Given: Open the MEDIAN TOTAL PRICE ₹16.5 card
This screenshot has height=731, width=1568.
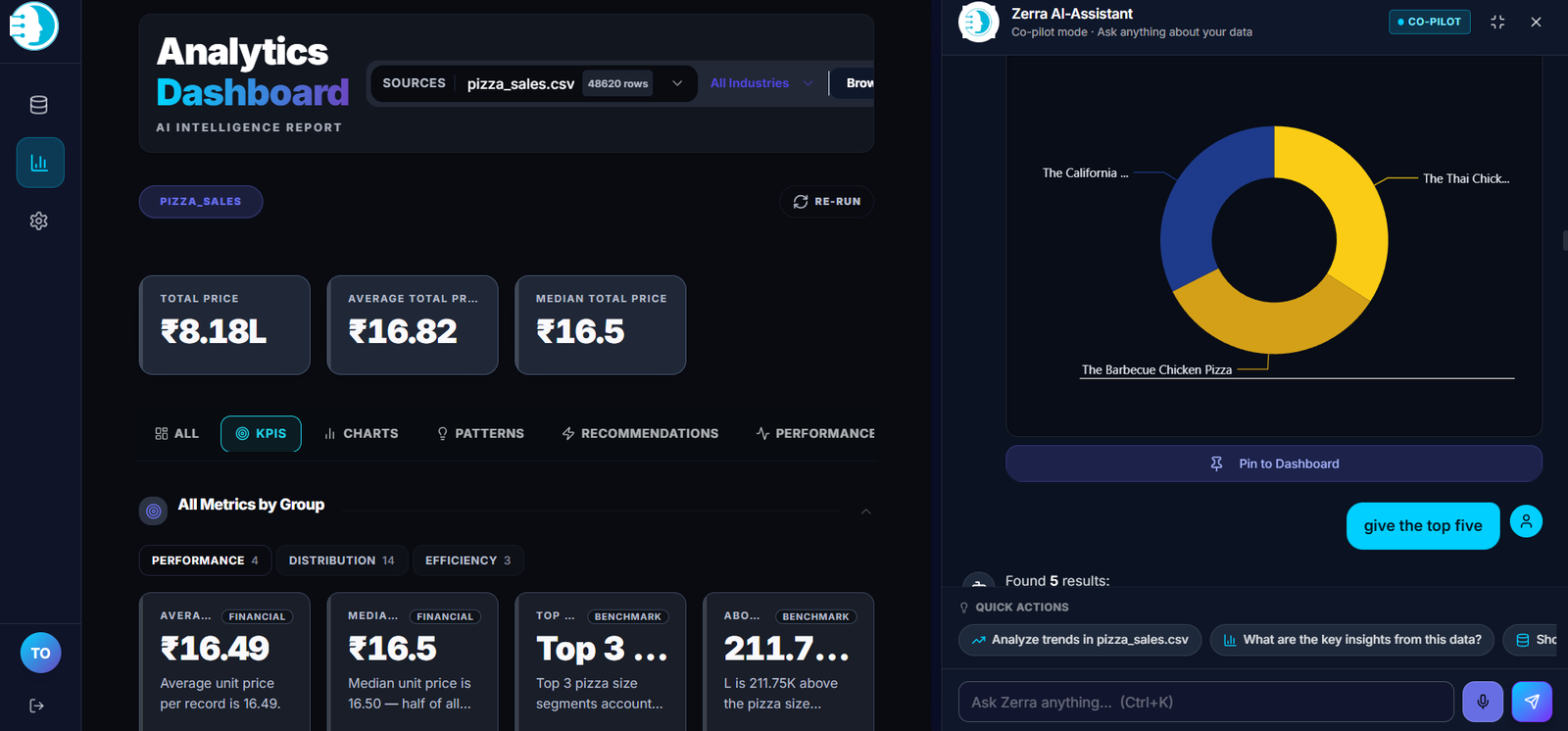Looking at the screenshot, I should 601,325.
